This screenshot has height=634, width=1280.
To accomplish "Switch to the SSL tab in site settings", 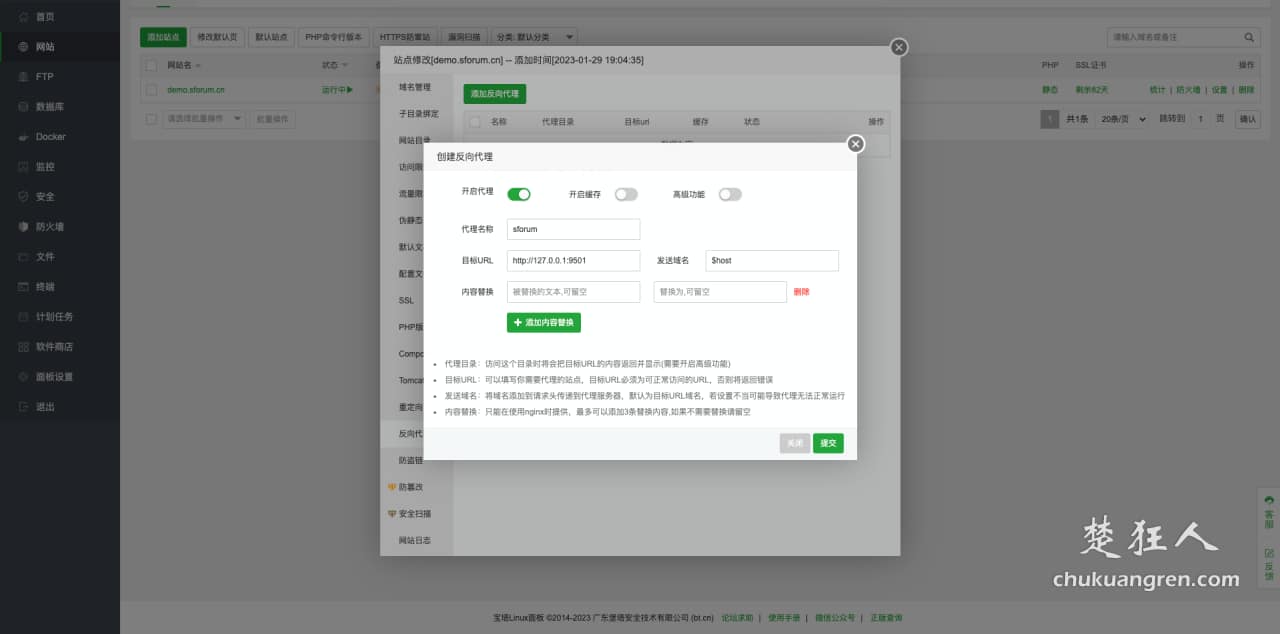I will [406, 300].
